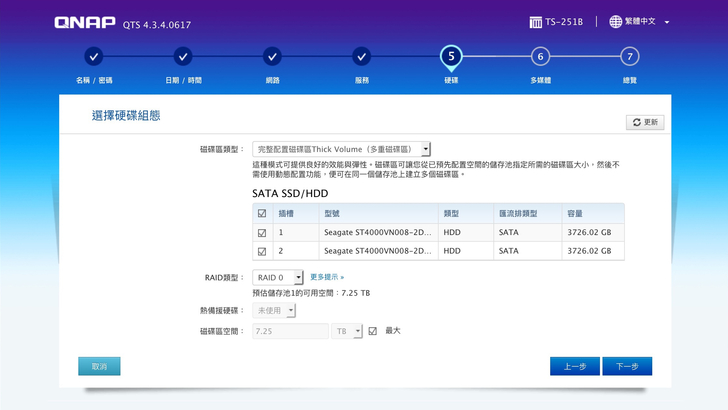Open the more tips link
The image size is (728, 410).
click(x=327, y=277)
